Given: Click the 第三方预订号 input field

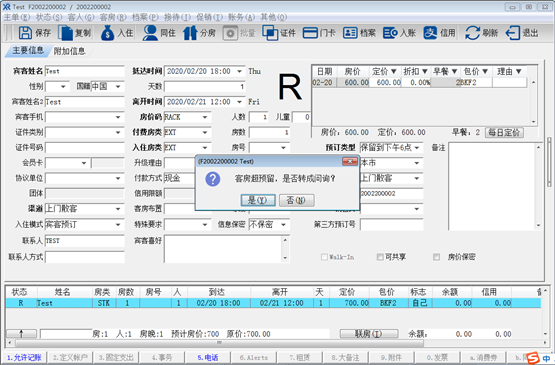Looking at the screenshot, I should [x=391, y=225].
